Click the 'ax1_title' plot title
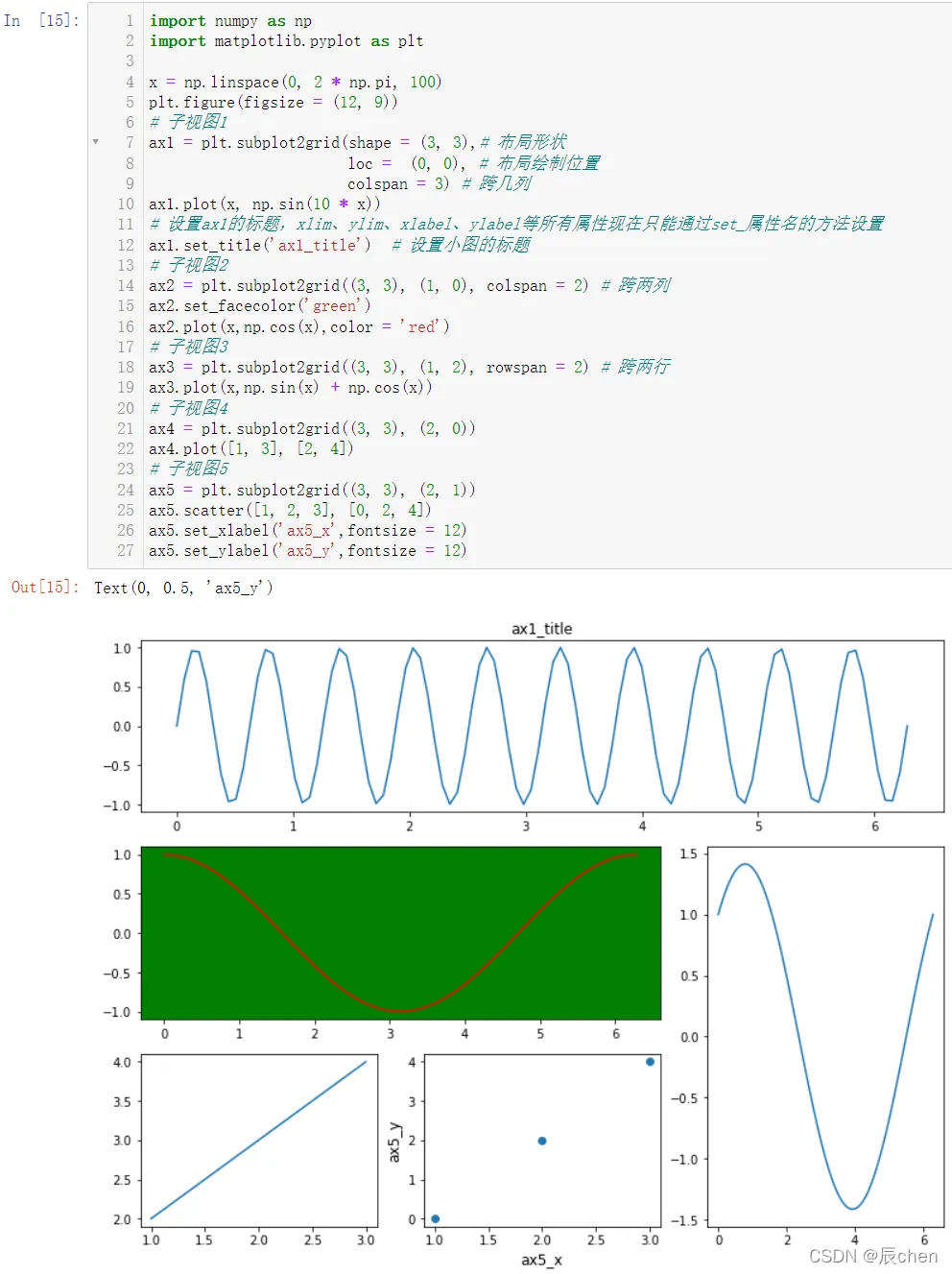 click(x=542, y=629)
